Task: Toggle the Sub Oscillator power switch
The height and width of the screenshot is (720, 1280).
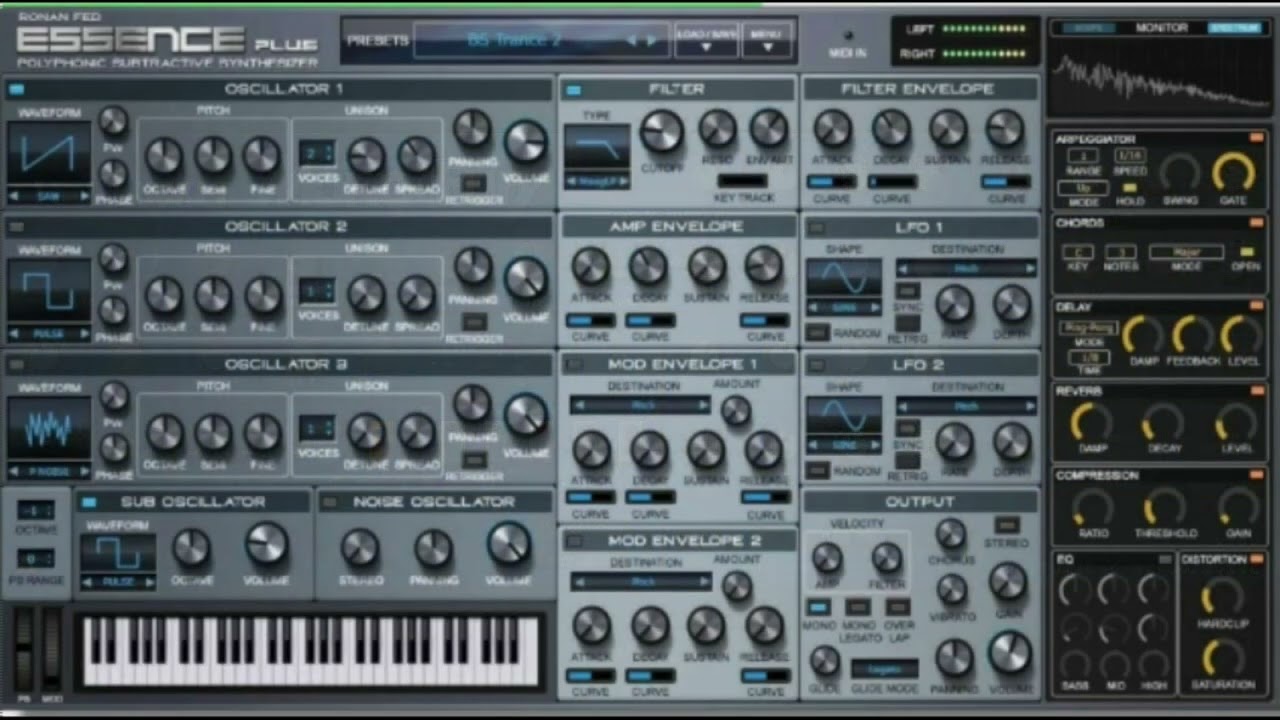Action: tap(89, 502)
